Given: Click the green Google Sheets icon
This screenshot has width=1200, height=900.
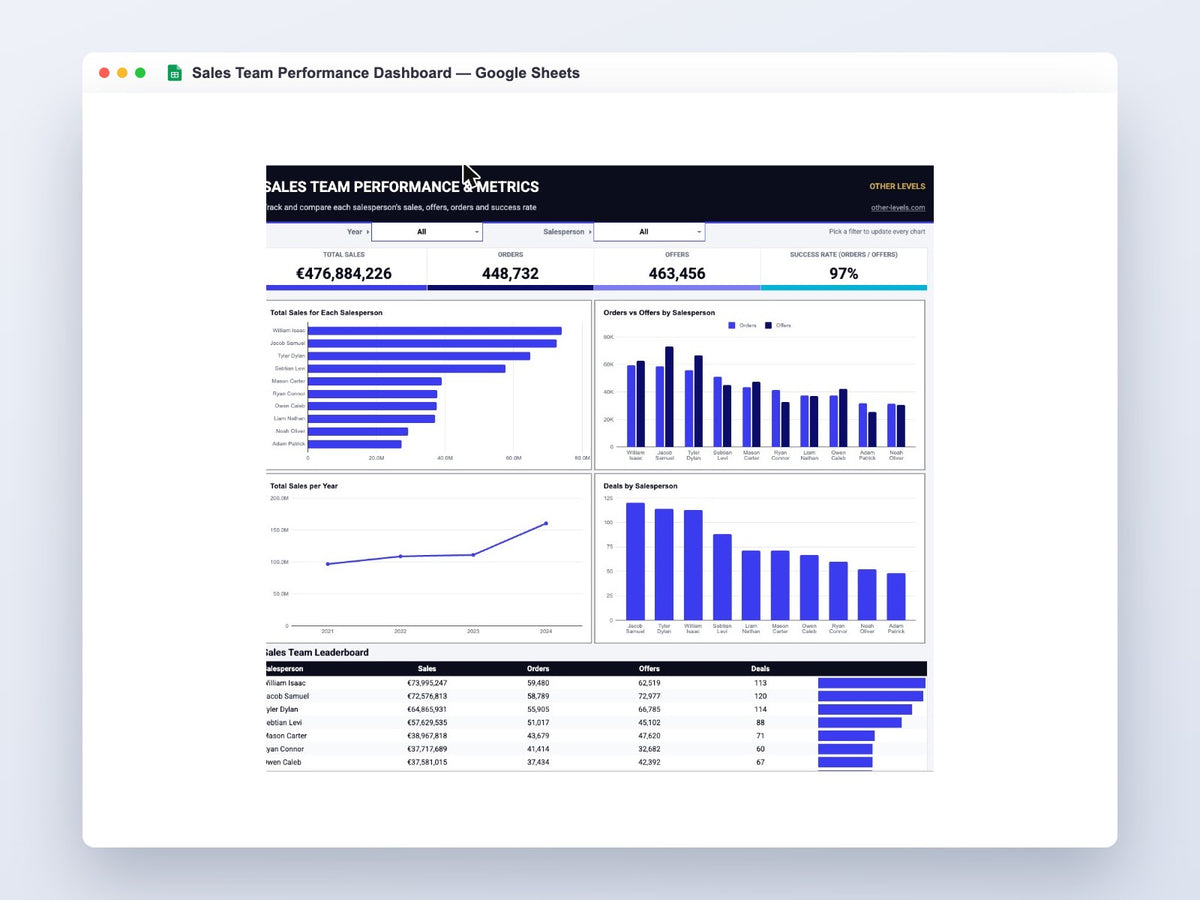Looking at the screenshot, I should pyautogui.click(x=174, y=73).
